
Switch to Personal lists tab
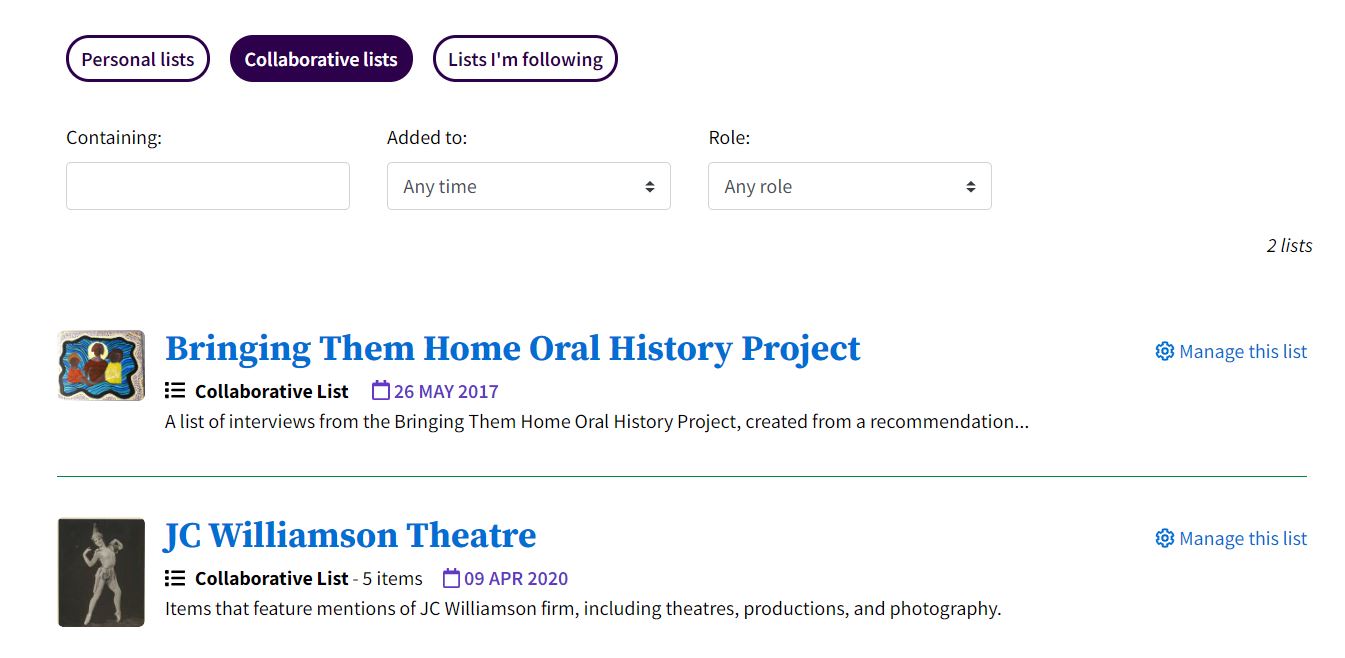(138, 59)
